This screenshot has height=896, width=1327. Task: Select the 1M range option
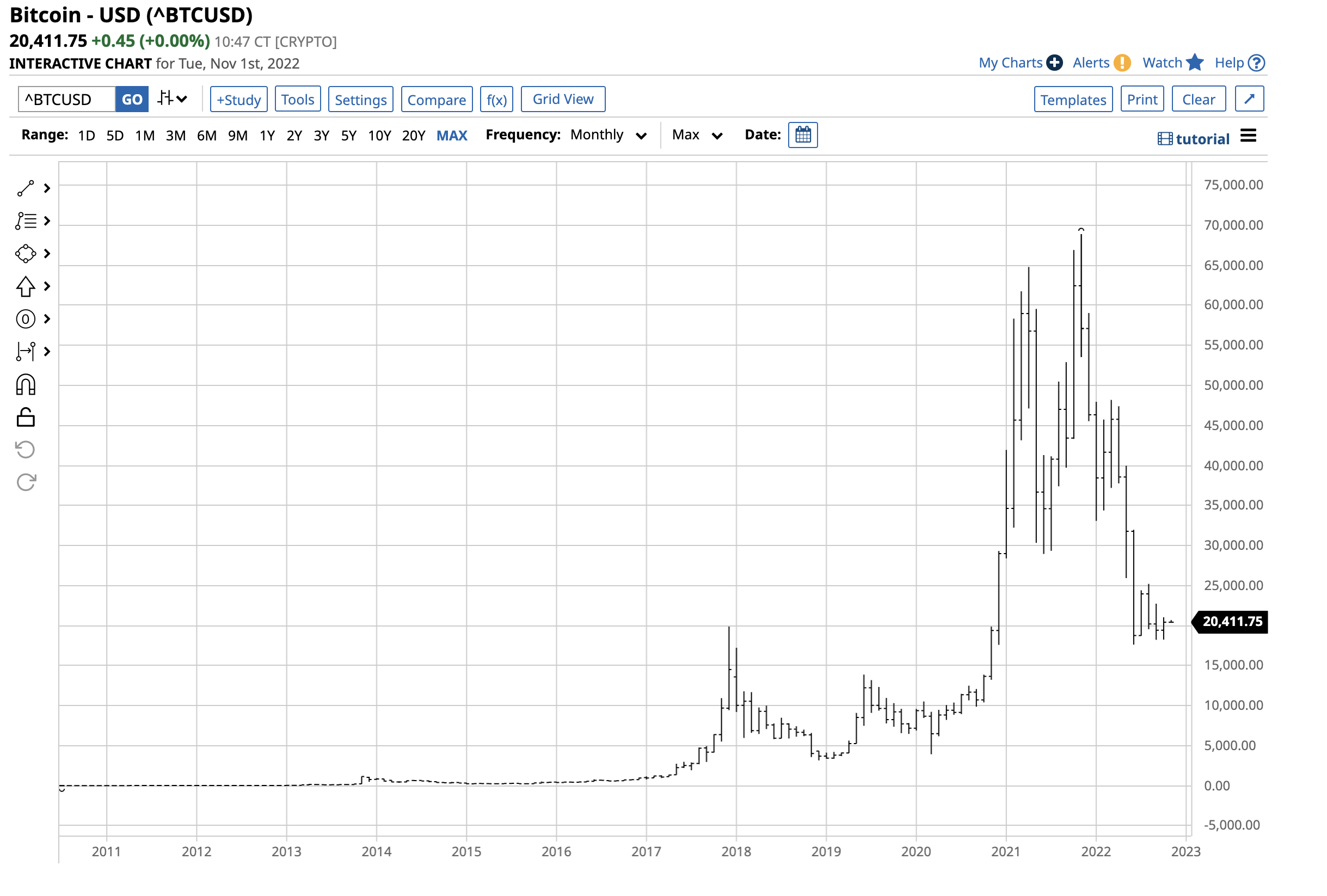tap(145, 136)
